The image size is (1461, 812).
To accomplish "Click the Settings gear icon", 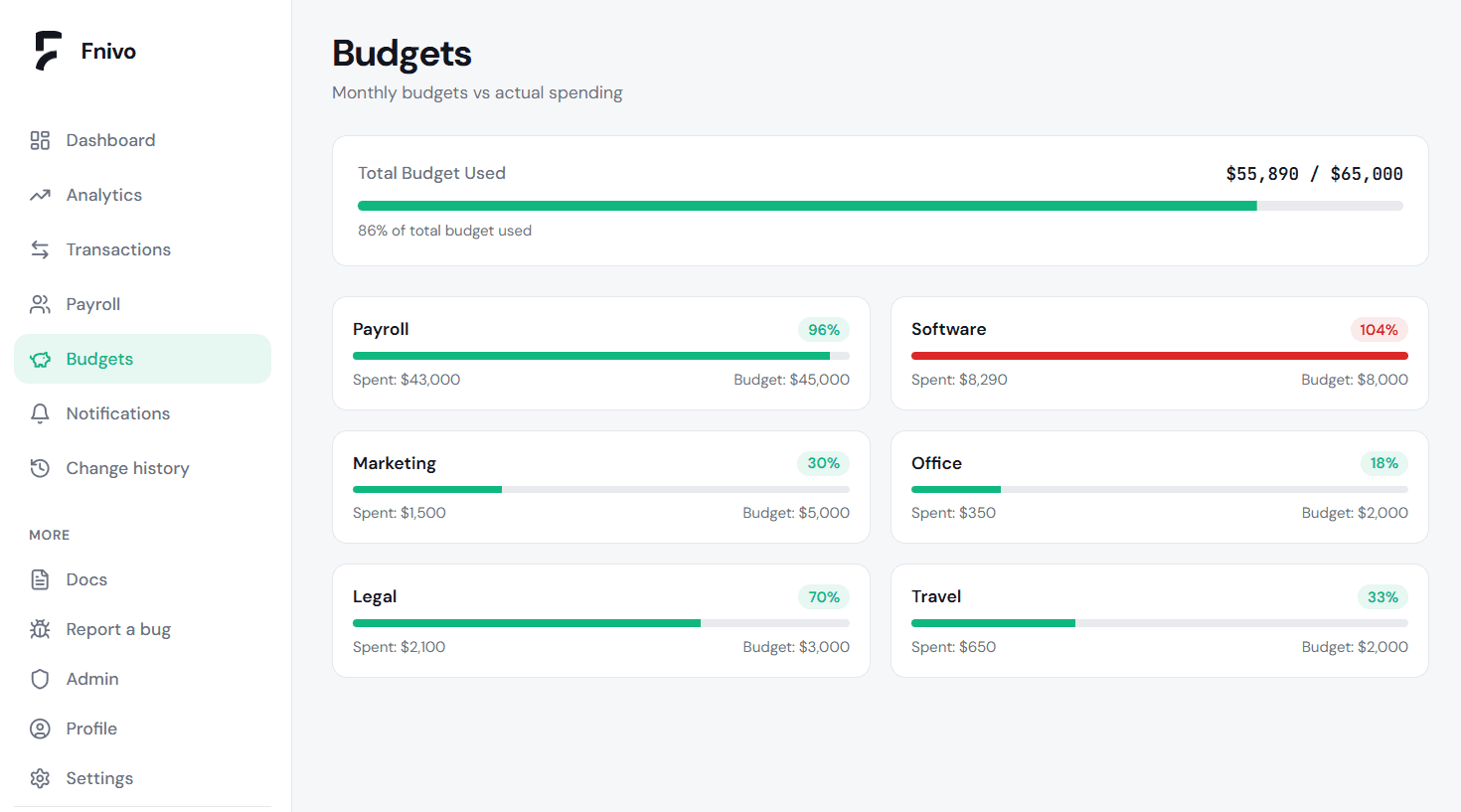I will [40, 778].
